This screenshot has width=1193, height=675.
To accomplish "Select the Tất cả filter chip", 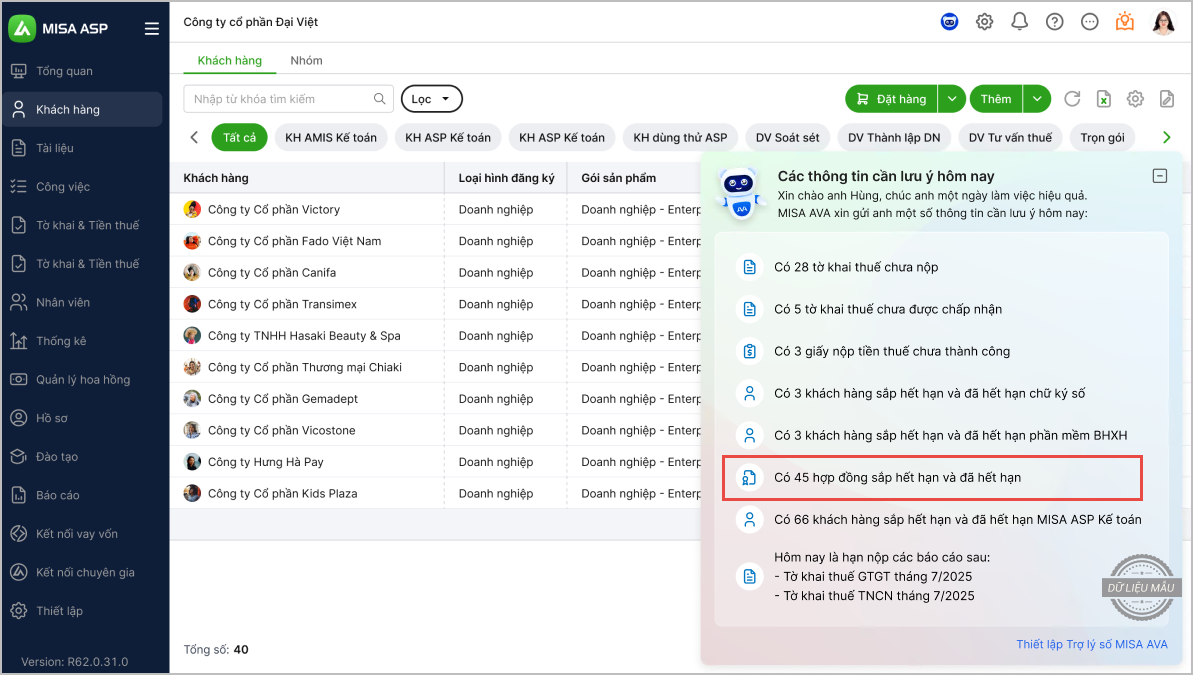I will (240, 138).
